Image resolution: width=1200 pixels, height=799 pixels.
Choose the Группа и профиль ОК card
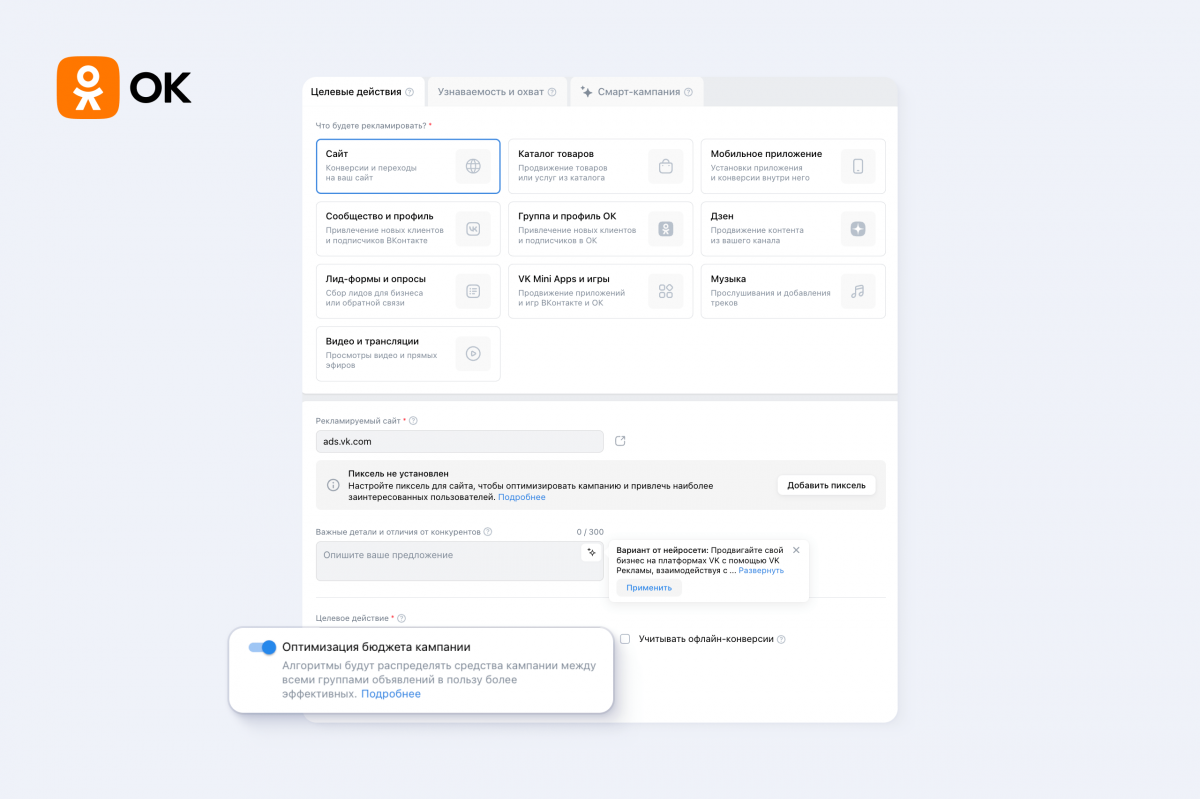coord(600,229)
